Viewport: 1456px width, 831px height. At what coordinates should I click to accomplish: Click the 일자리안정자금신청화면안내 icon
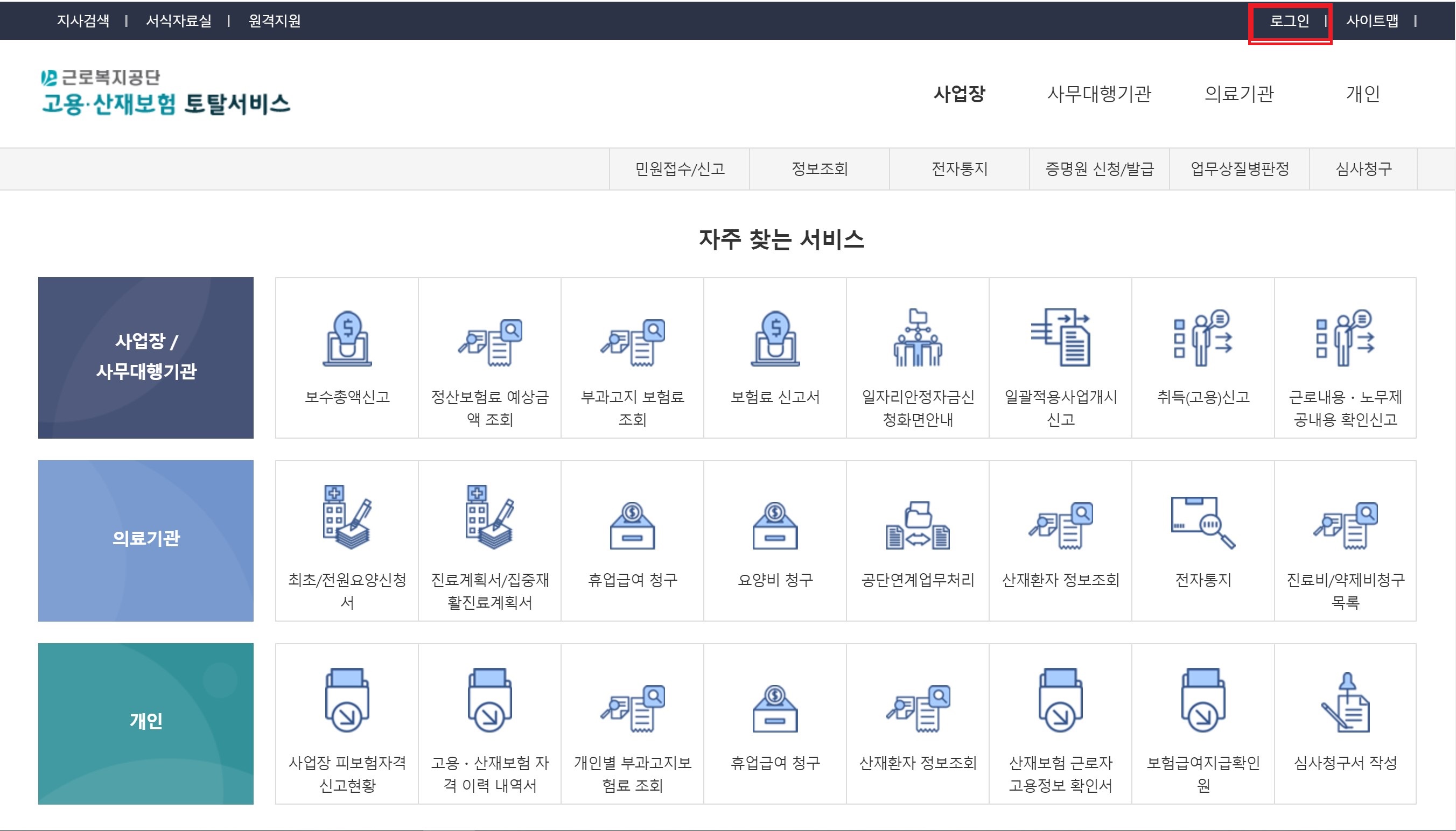918,339
